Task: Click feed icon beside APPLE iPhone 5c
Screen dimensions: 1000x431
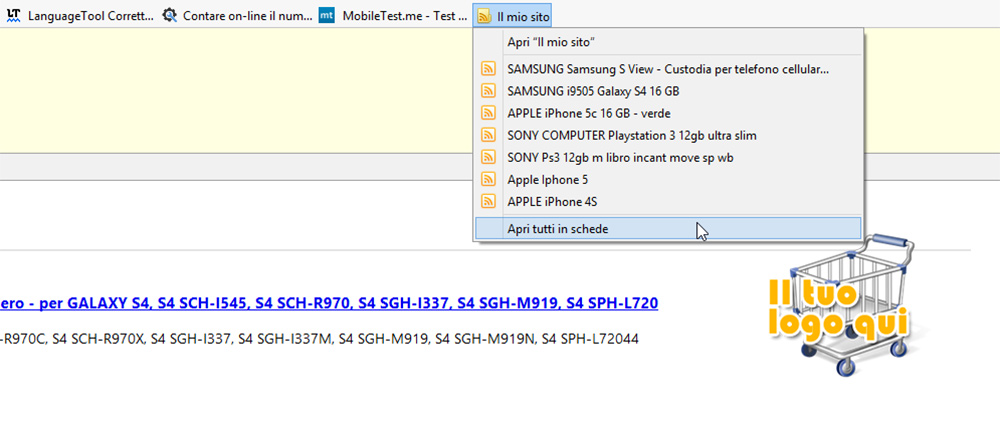Action: coord(489,113)
